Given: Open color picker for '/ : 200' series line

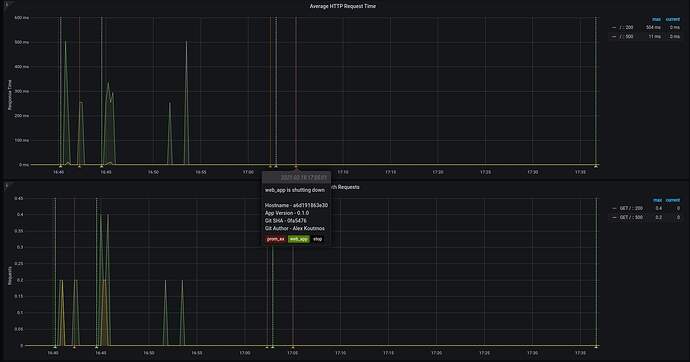Looking at the screenshot, I should (x=614, y=27).
